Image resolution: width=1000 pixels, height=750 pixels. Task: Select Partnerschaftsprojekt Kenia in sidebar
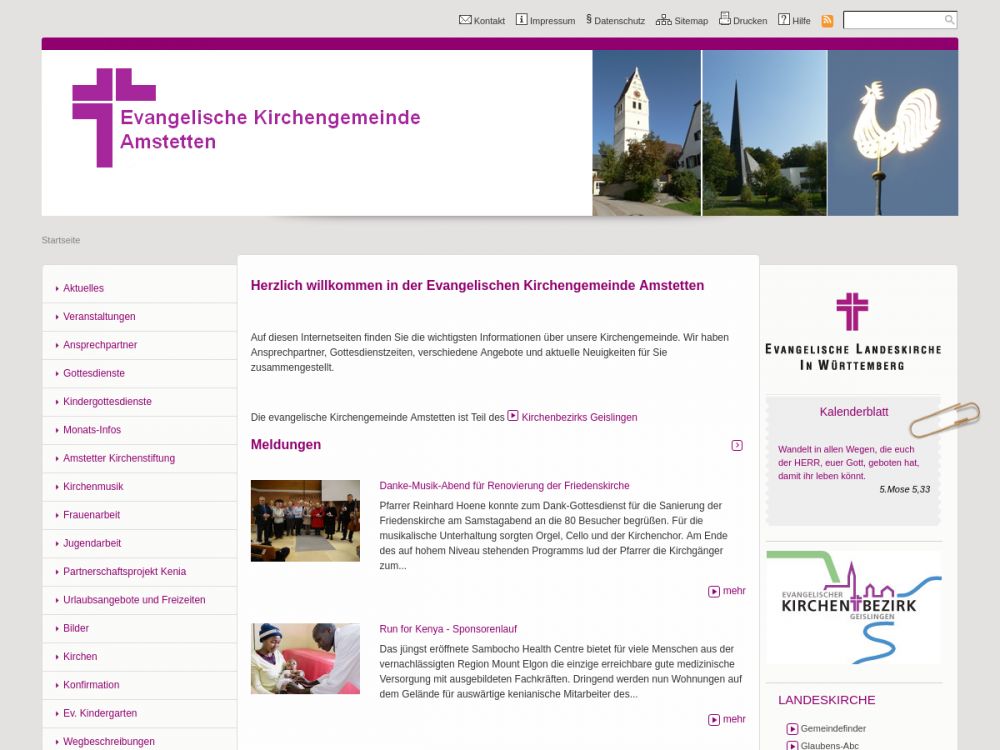[x=124, y=571]
